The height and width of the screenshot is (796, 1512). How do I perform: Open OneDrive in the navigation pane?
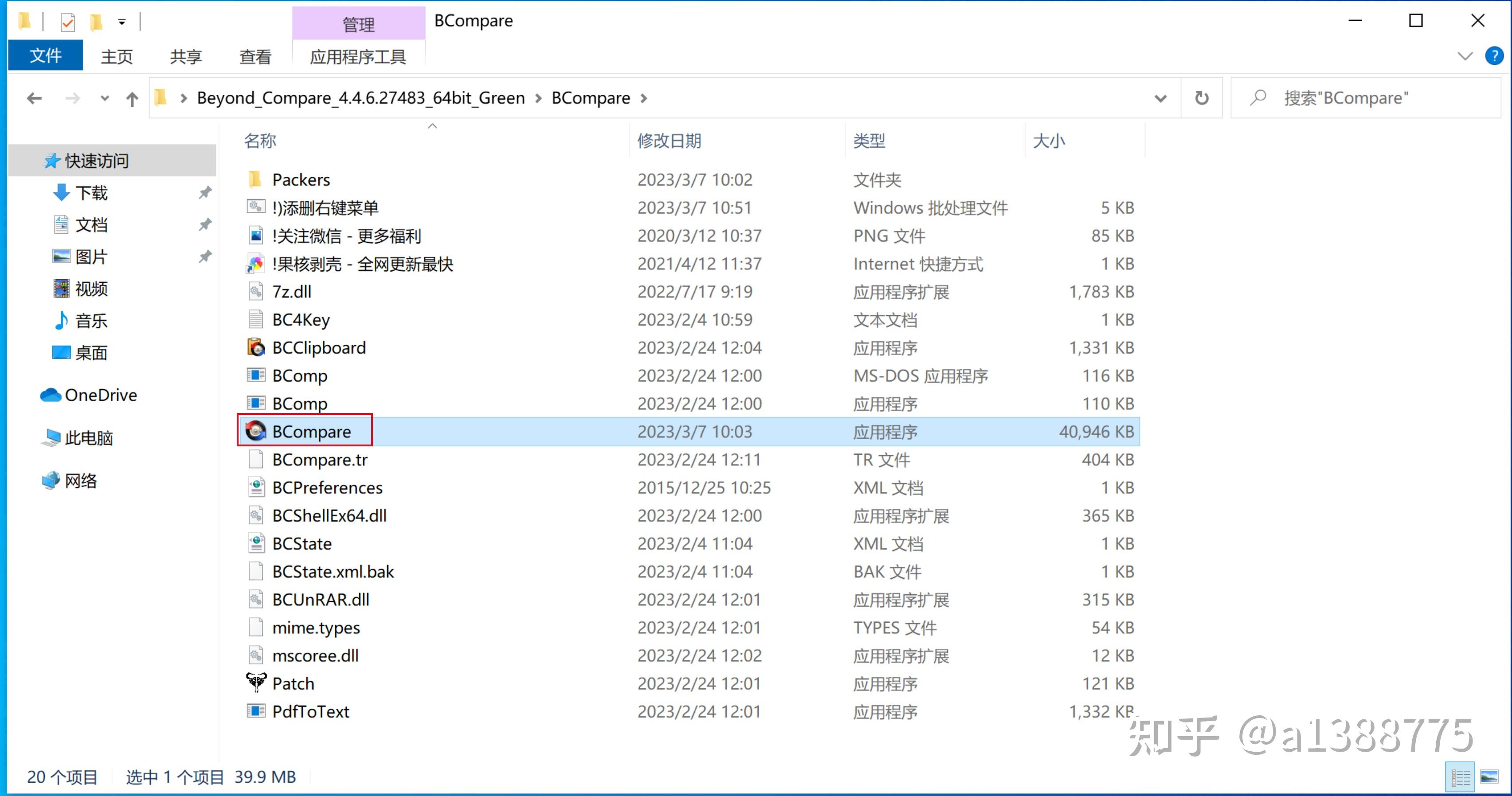89,395
